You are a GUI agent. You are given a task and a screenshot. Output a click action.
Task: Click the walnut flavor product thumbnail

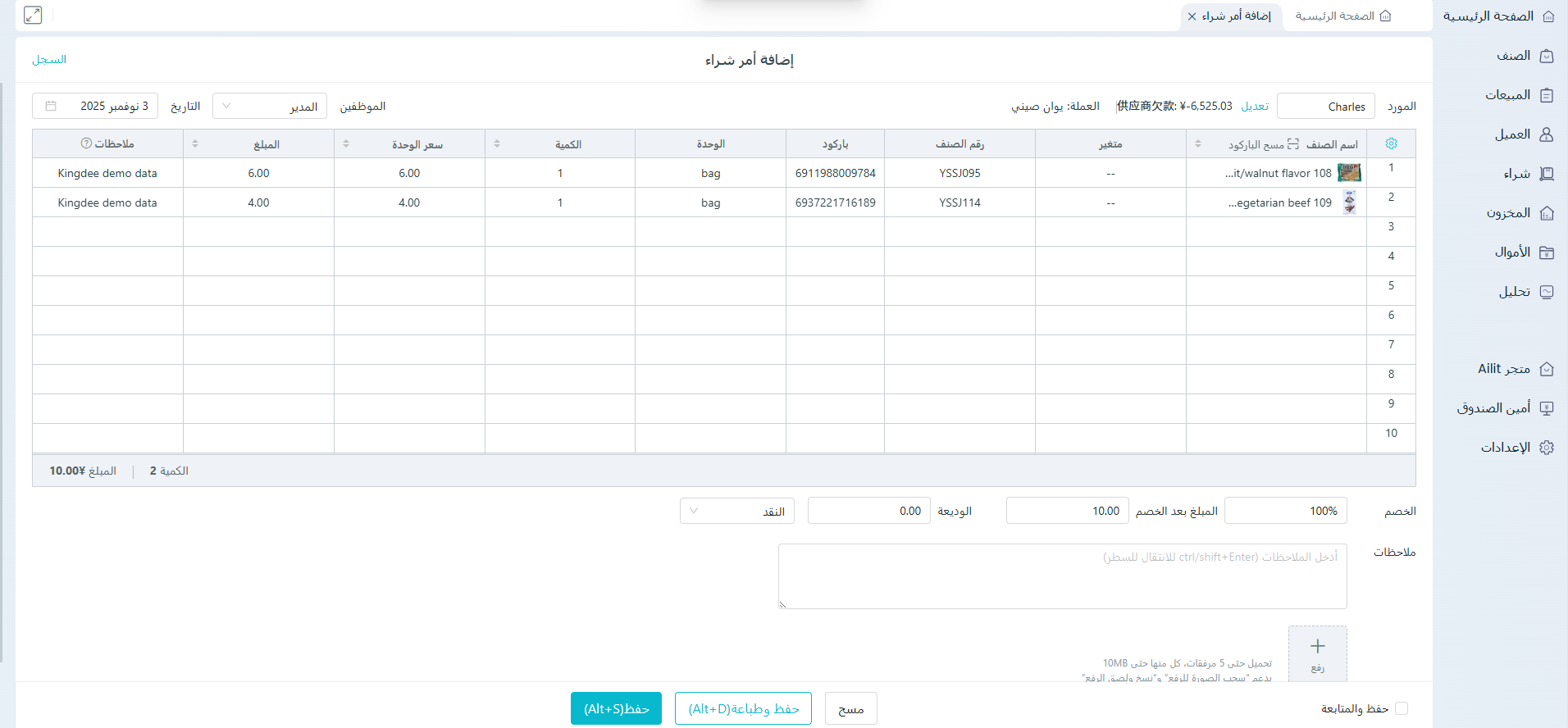click(1349, 173)
